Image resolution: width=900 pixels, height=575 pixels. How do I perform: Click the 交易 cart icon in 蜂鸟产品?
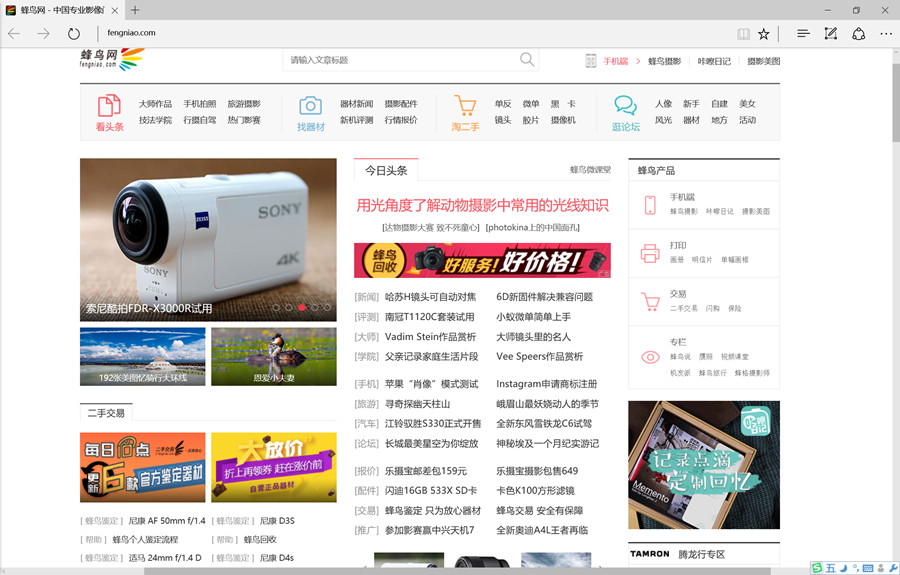(x=650, y=301)
